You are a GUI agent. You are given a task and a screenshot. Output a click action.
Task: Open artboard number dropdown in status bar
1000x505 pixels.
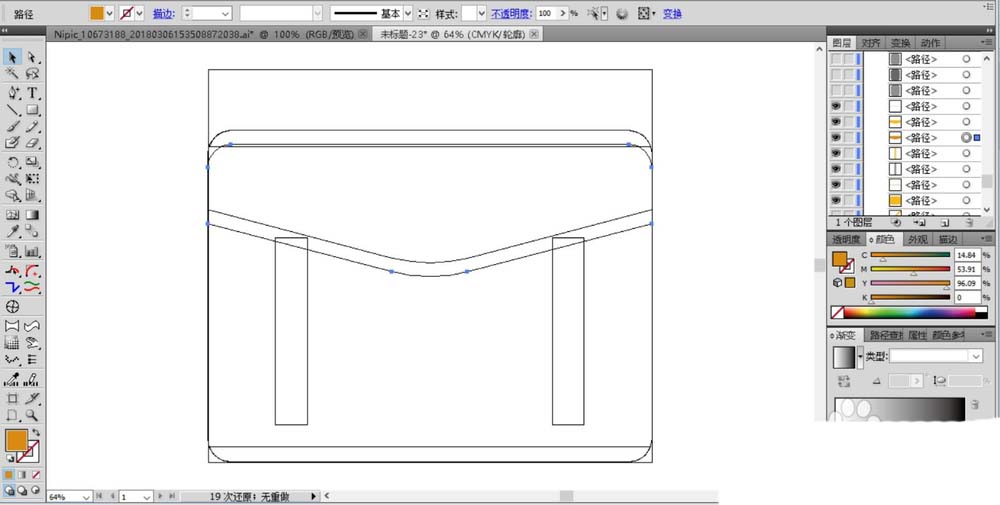click(146, 497)
